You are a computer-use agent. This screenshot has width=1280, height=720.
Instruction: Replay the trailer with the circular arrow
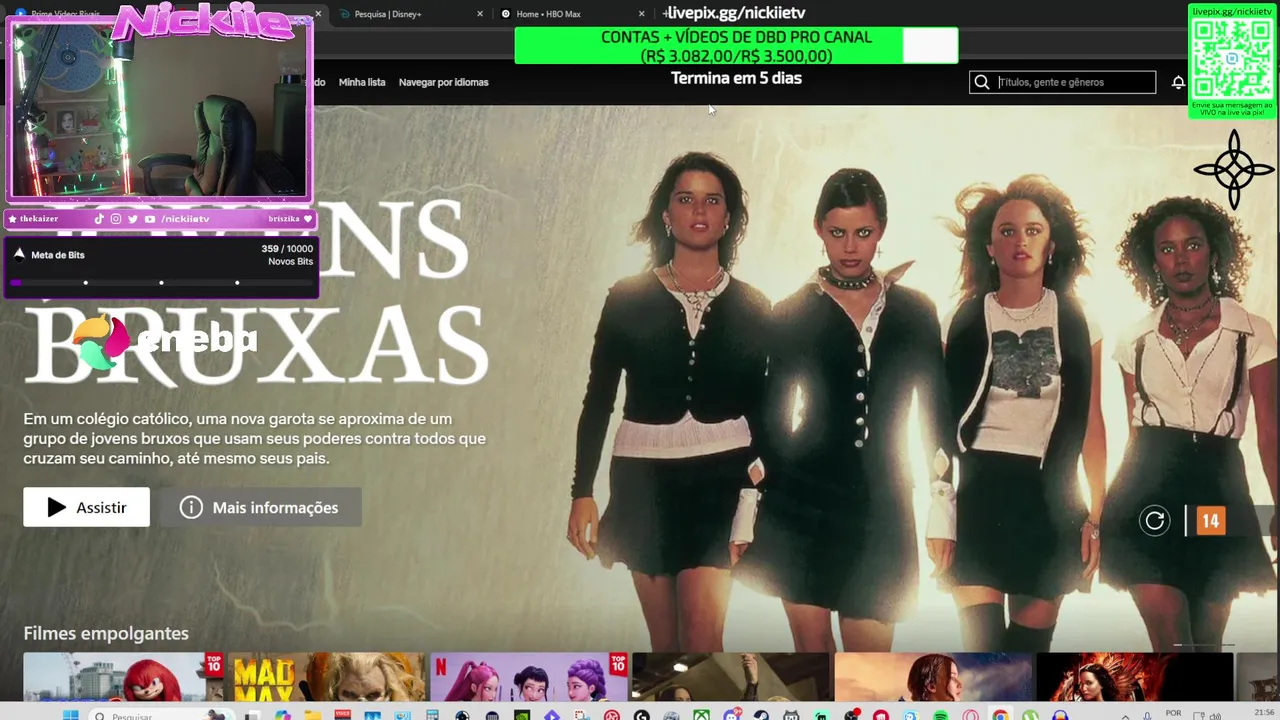pyautogui.click(x=1155, y=520)
